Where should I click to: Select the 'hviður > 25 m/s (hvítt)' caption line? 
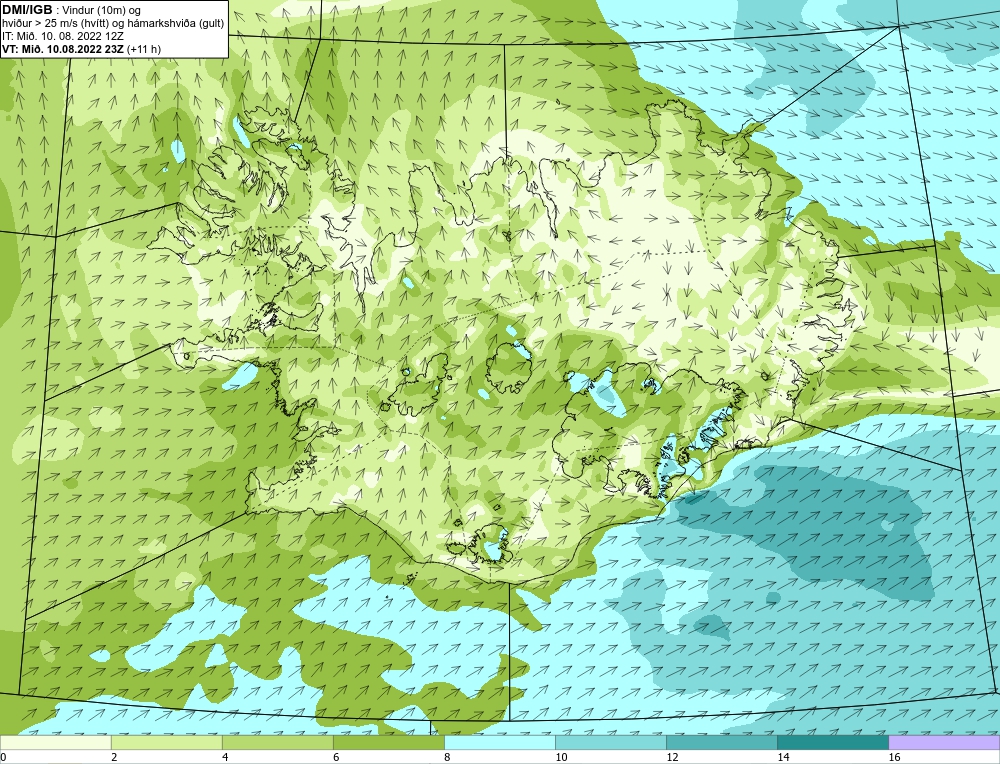click(x=112, y=23)
